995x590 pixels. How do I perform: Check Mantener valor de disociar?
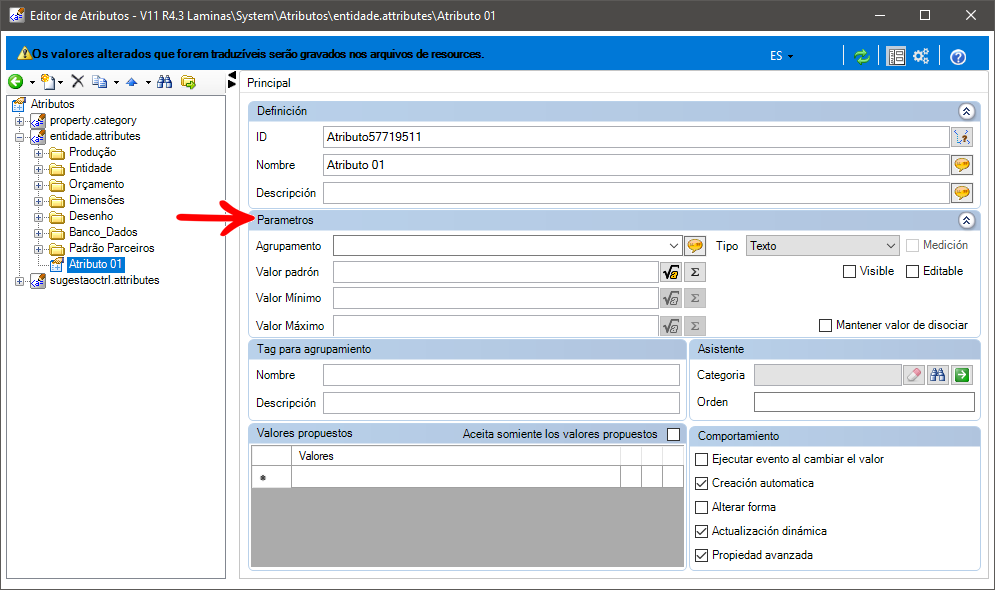(x=826, y=325)
